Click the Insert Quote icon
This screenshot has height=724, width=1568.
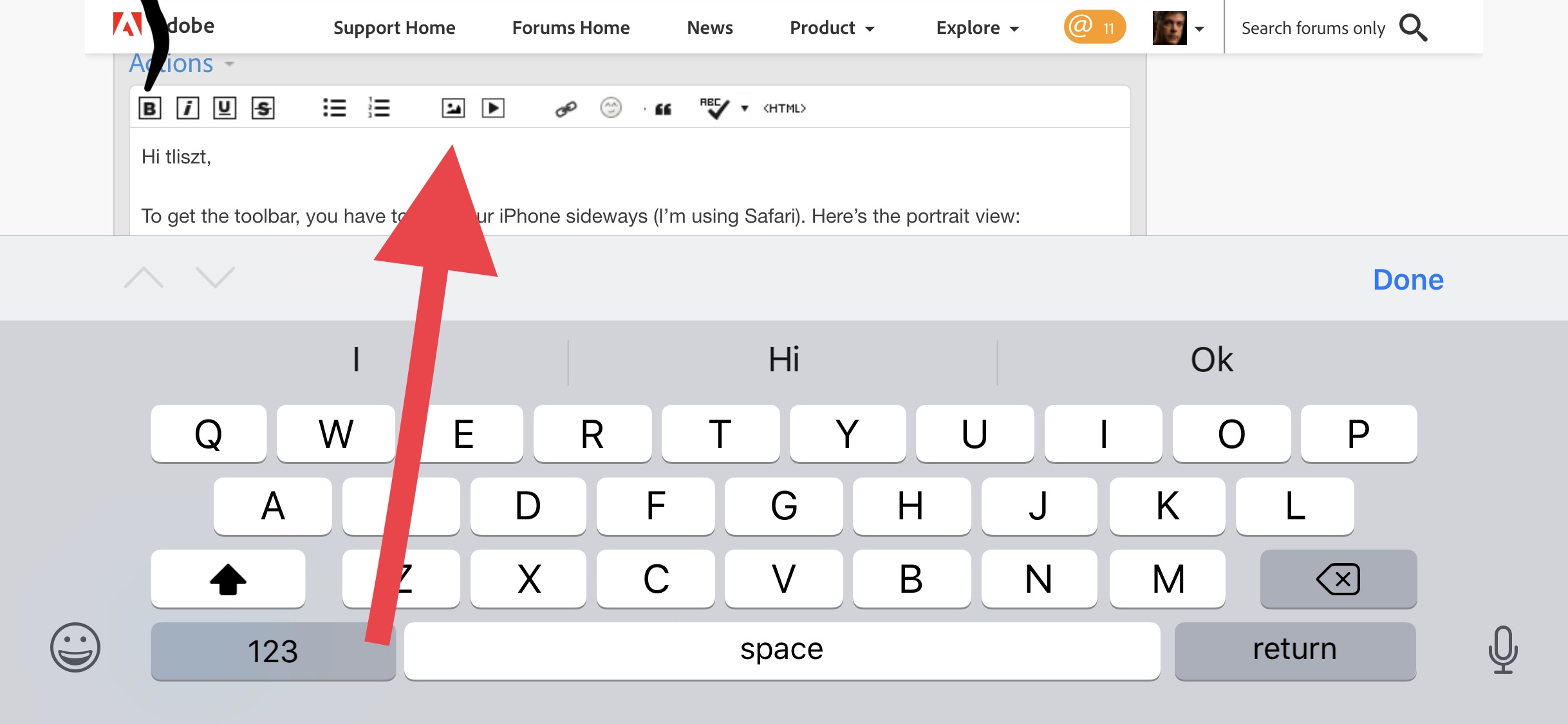pyautogui.click(x=662, y=107)
